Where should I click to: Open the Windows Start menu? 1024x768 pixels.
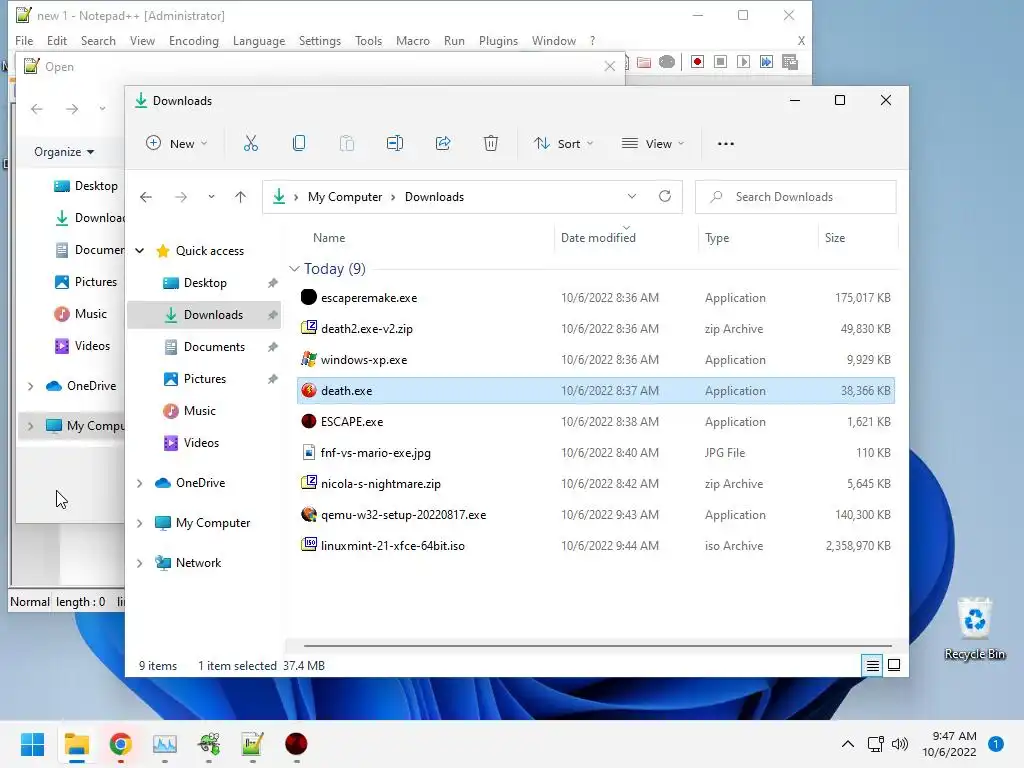coord(32,744)
